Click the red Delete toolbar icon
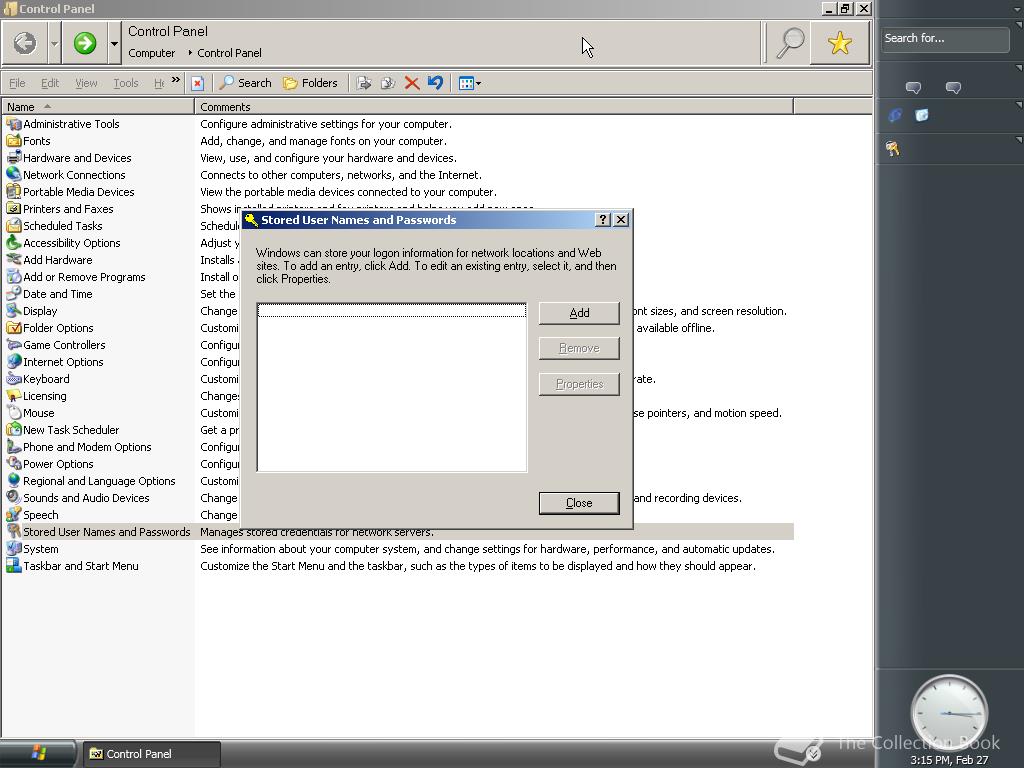Viewport: 1024px width, 768px height. click(411, 83)
